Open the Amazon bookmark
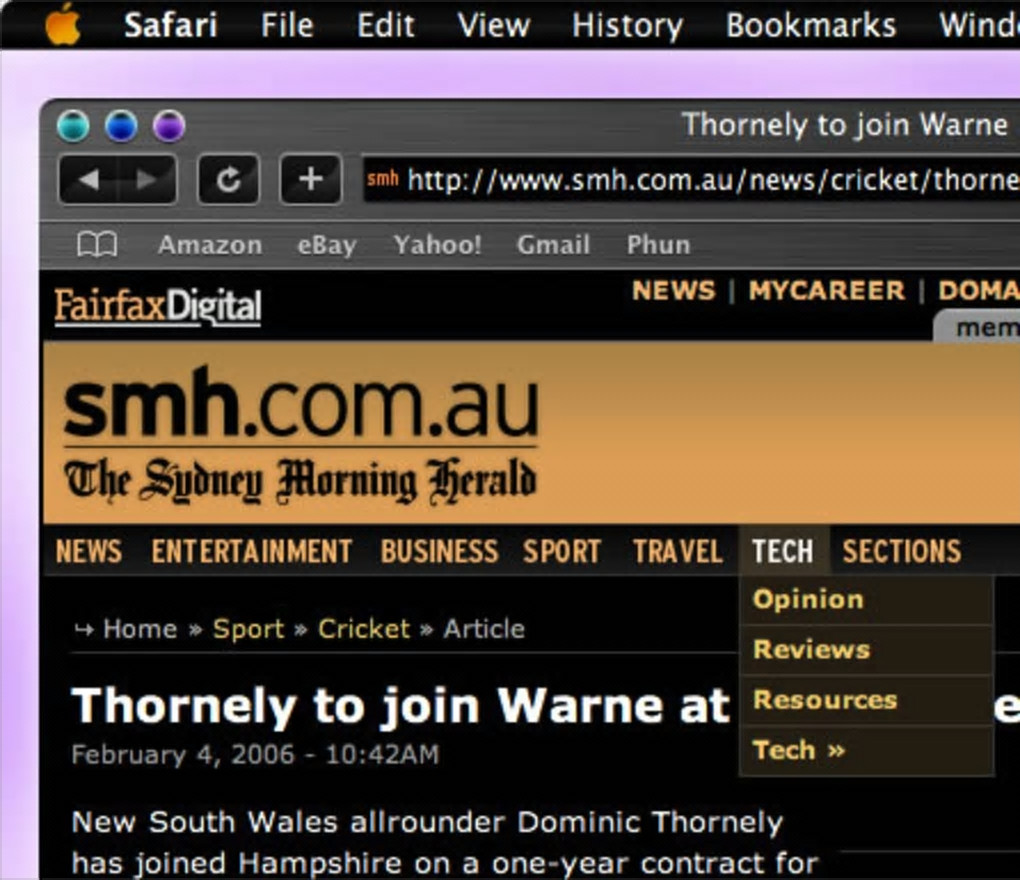The height and width of the screenshot is (880, 1020). [210, 245]
